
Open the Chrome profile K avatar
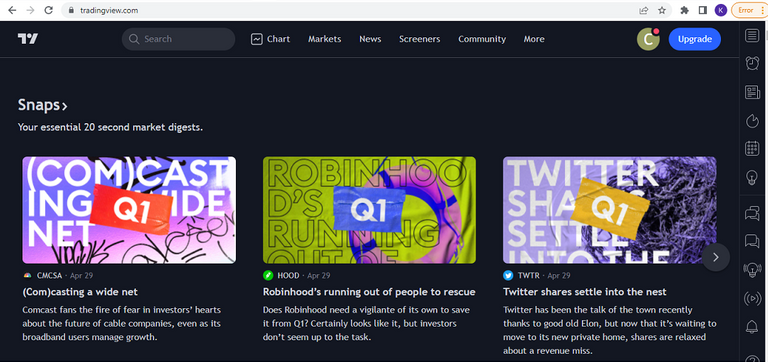pyautogui.click(x=720, y=10)
